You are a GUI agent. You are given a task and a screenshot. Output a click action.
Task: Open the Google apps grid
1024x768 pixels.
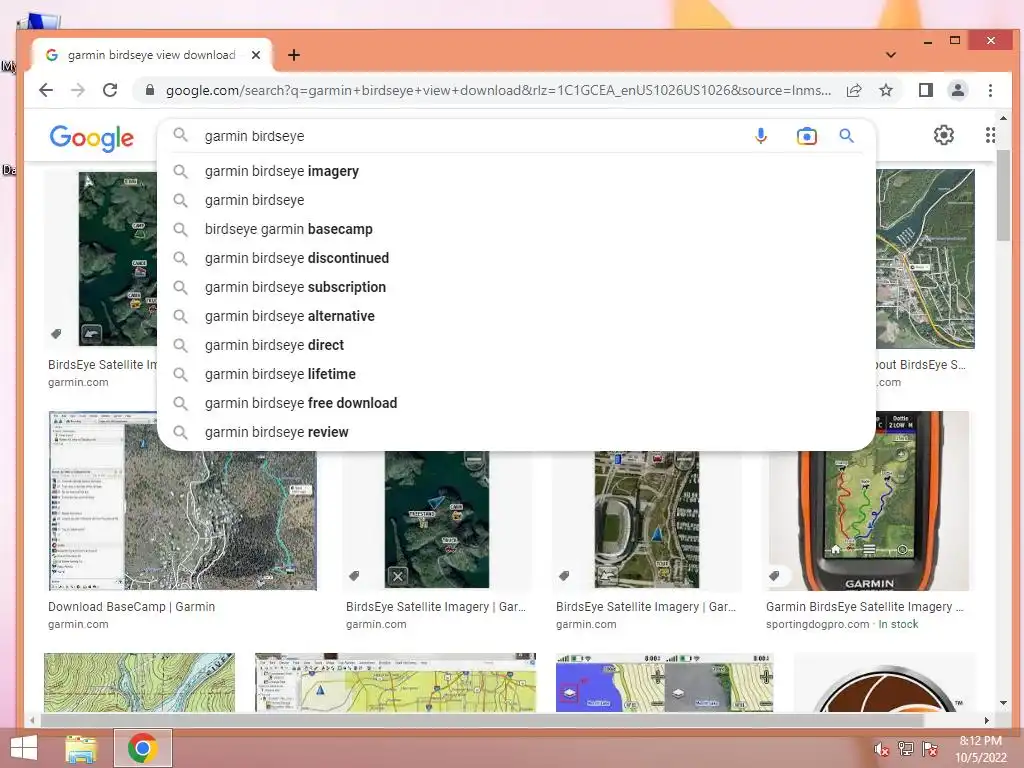tap(990, 135)
